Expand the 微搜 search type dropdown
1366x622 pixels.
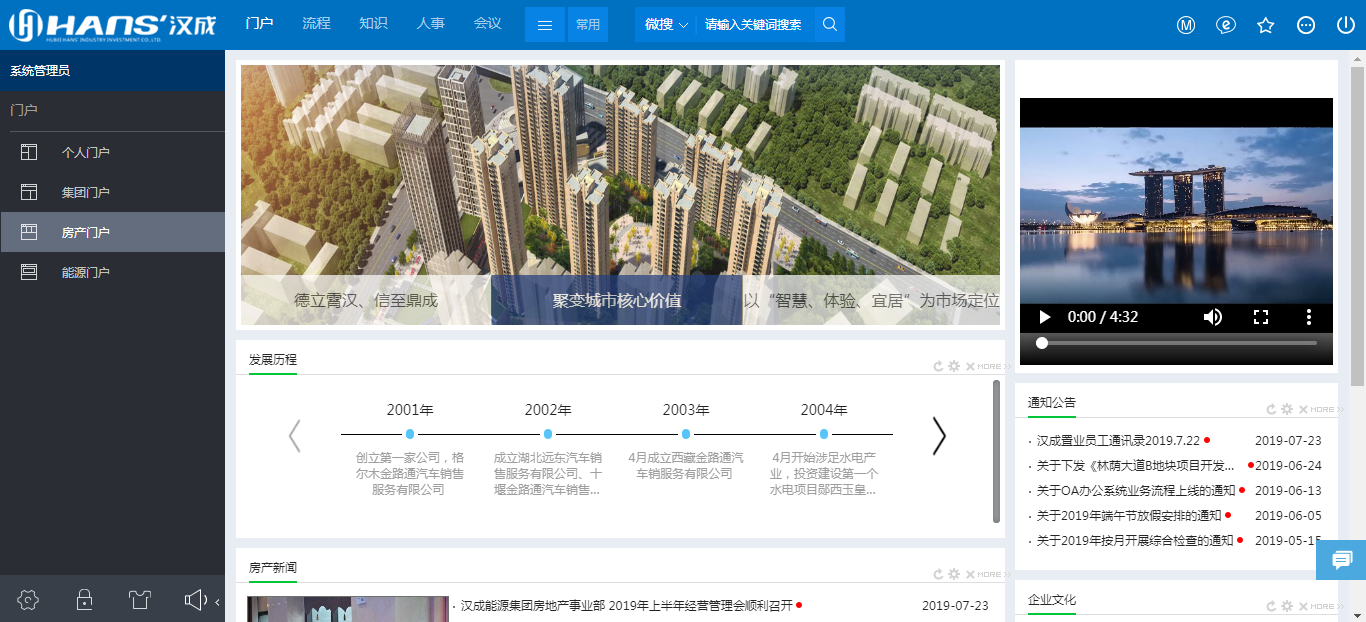(666, 25)
